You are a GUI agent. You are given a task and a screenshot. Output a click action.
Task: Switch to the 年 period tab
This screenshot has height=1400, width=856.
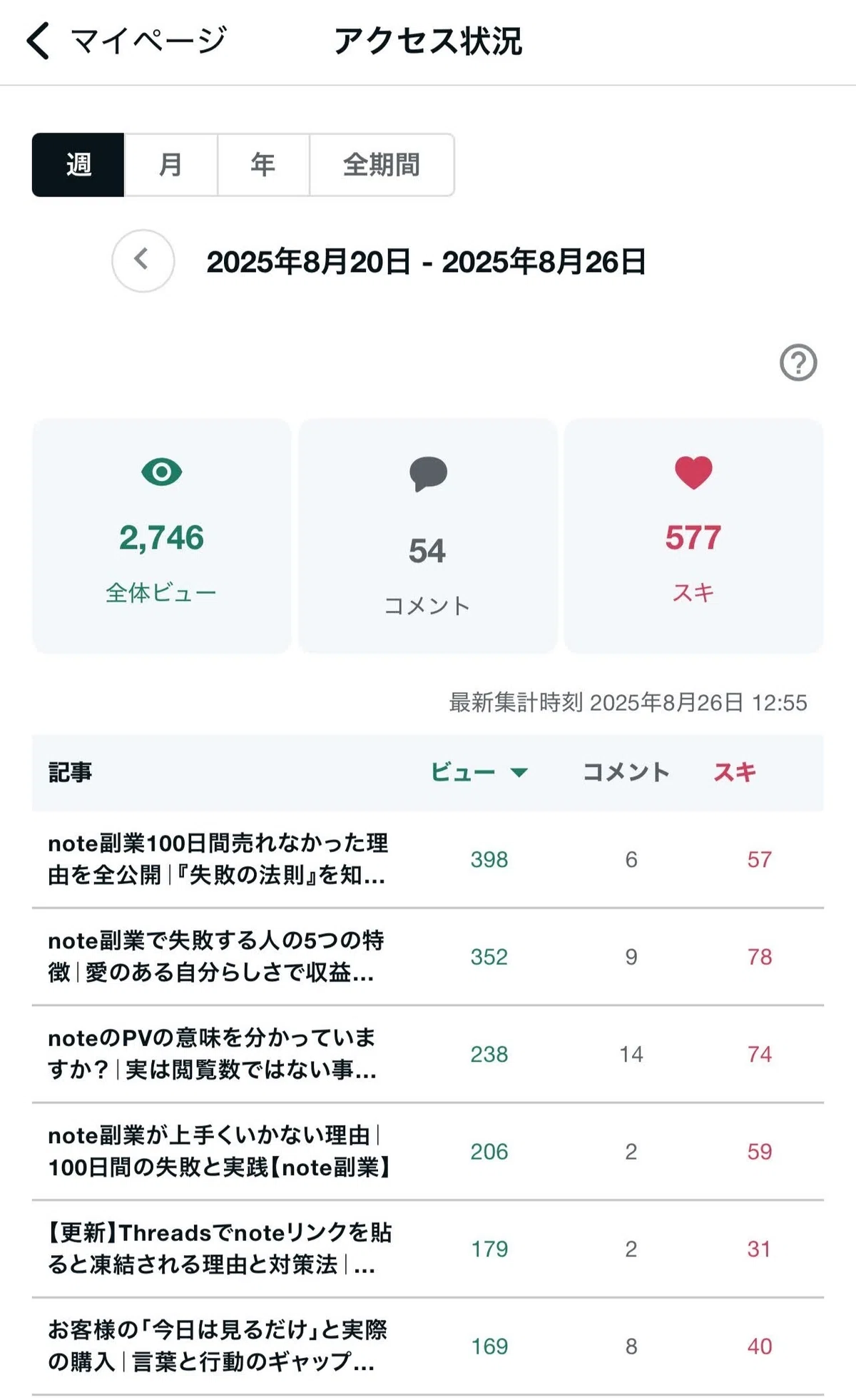[263, 165]
